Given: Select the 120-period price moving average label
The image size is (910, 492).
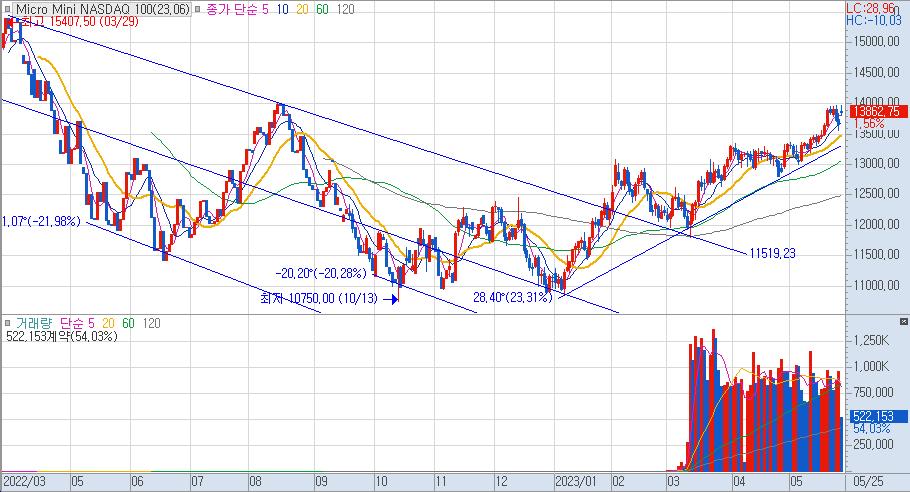Looking at the screenshot, I should click(345, 9).
